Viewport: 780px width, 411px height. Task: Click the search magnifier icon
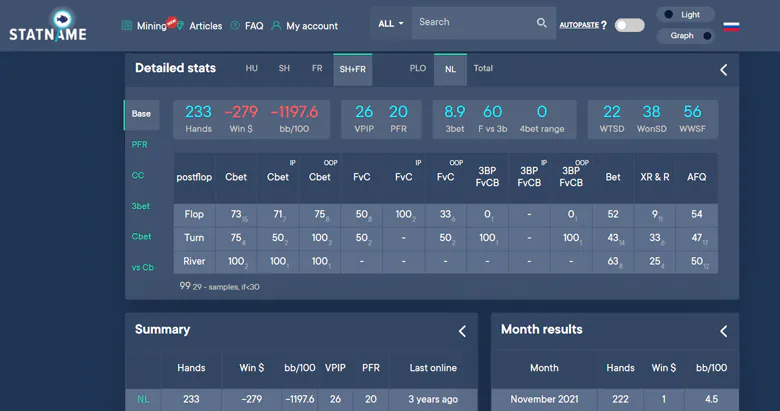(542, 22)
